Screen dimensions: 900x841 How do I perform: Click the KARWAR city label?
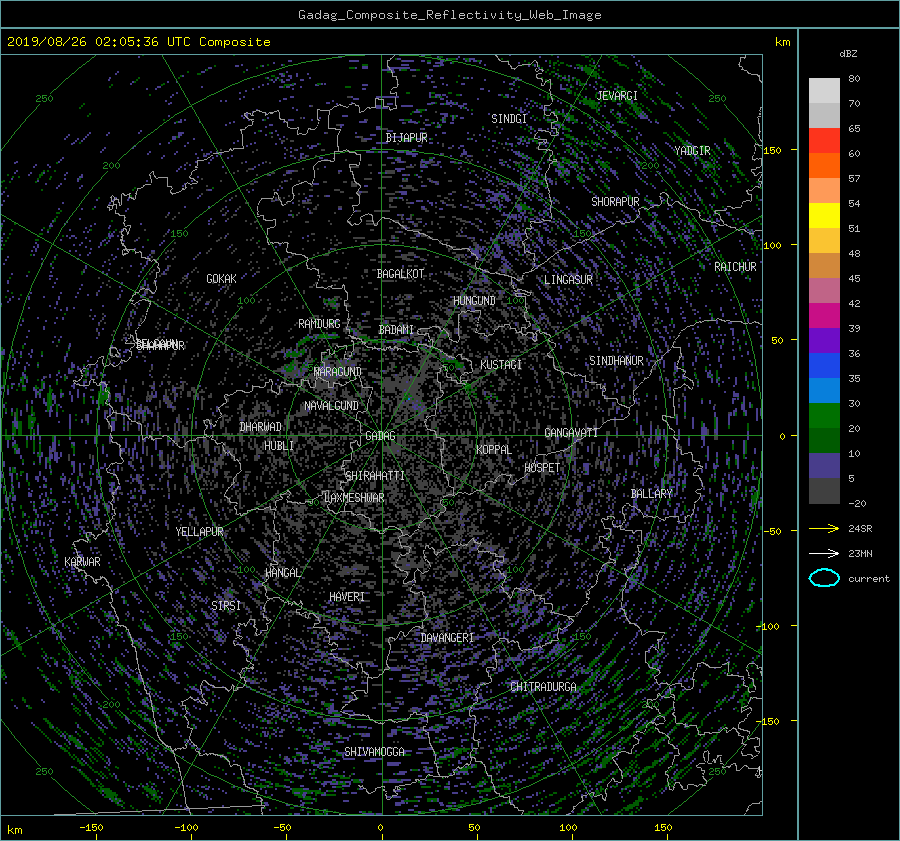[82, 562]
